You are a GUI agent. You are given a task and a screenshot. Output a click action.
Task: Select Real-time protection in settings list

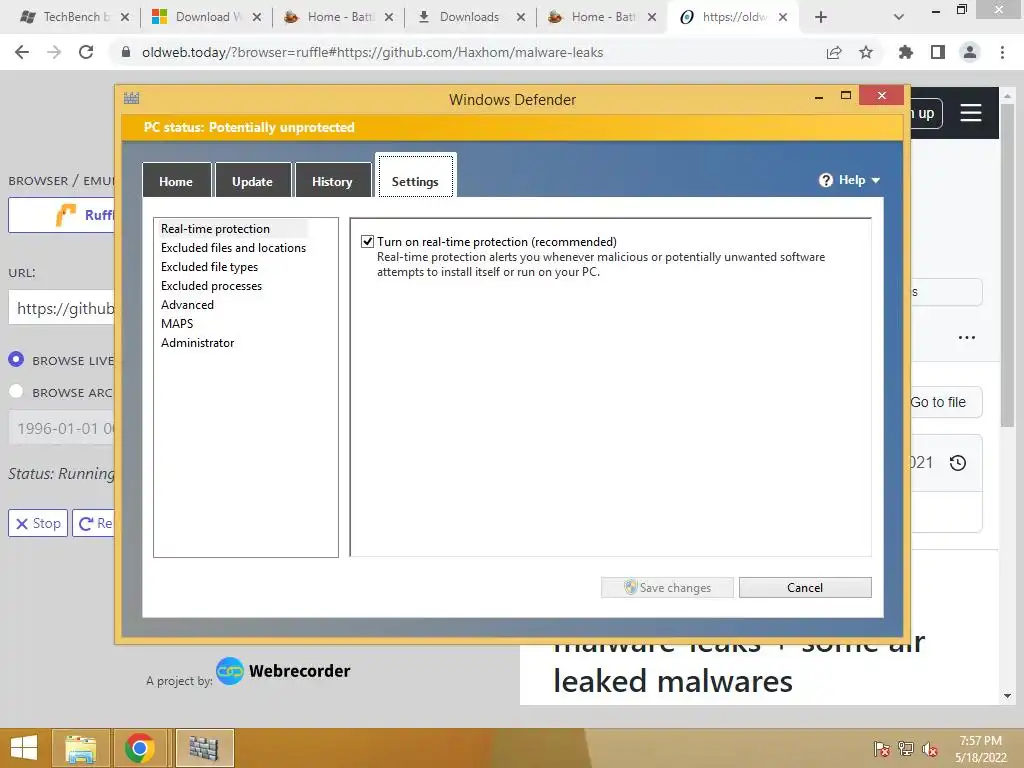tap(216, 229)
